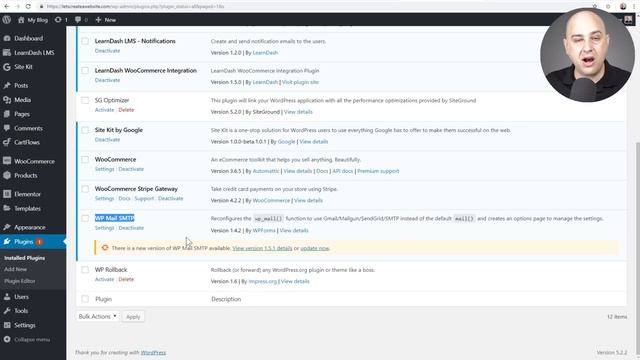Screen dimensions: 640x360
Task: Tick the checkbox for the WooCommerce plugin row
Action: (x=85, y=160)
